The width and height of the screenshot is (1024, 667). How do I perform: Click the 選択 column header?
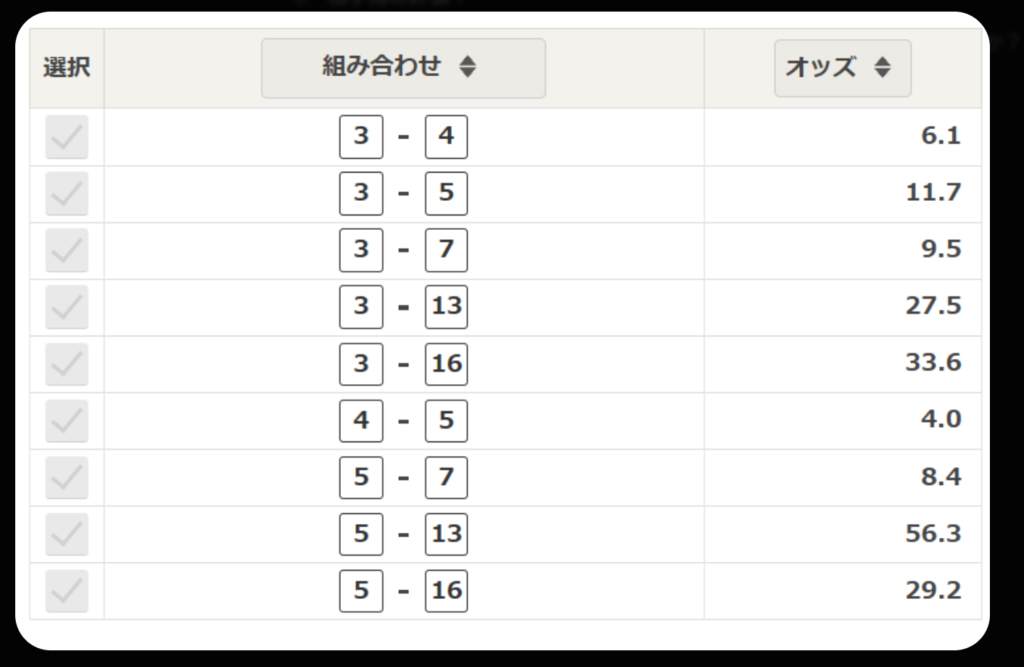tap(66, 68)
